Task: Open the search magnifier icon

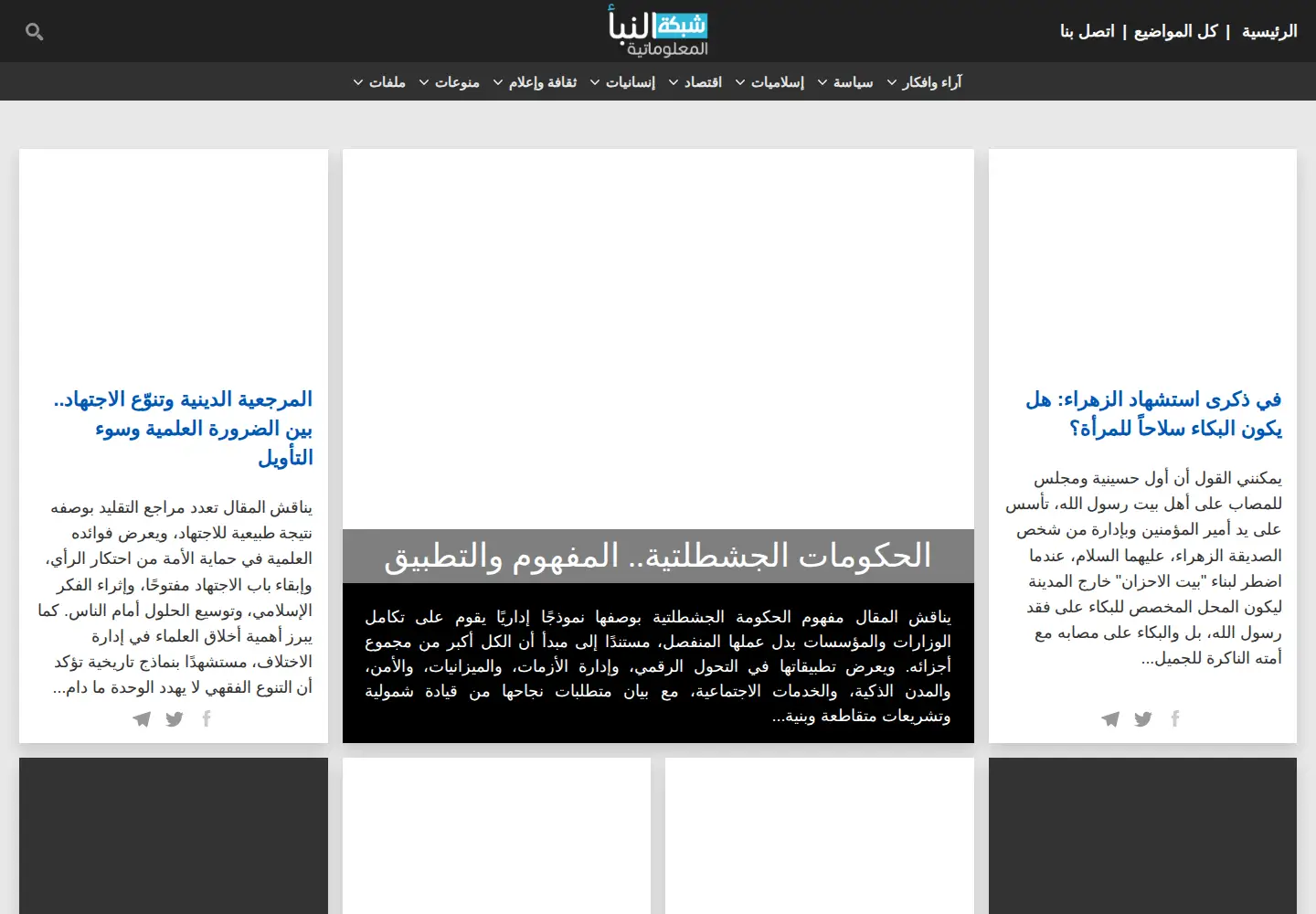Action: (35, 32)
